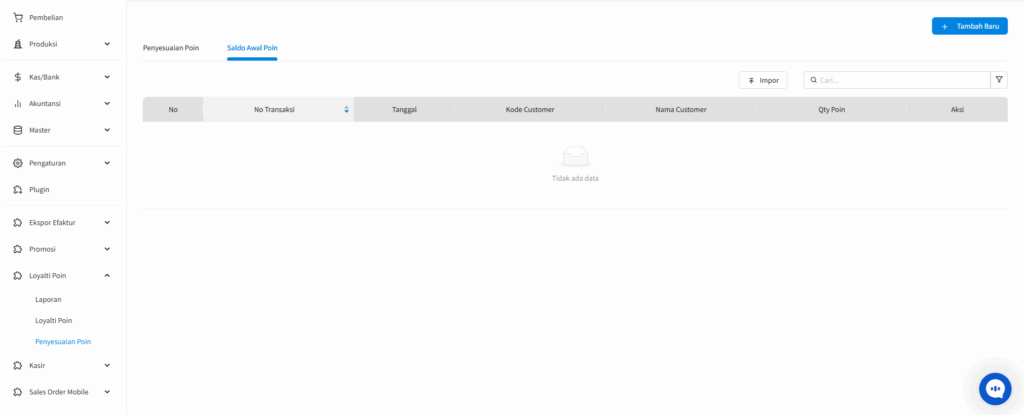Open the Pembelian menu
The image size is (1024, 415).
pos(46,18)
